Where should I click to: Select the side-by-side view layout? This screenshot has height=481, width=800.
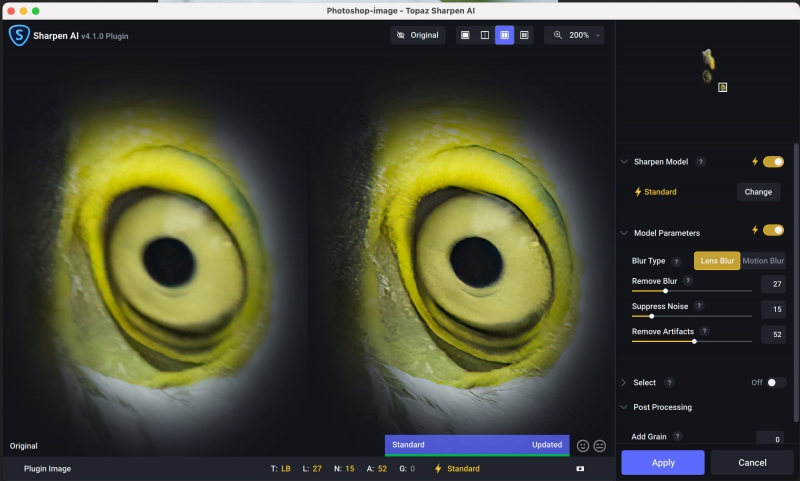point(504,35)
